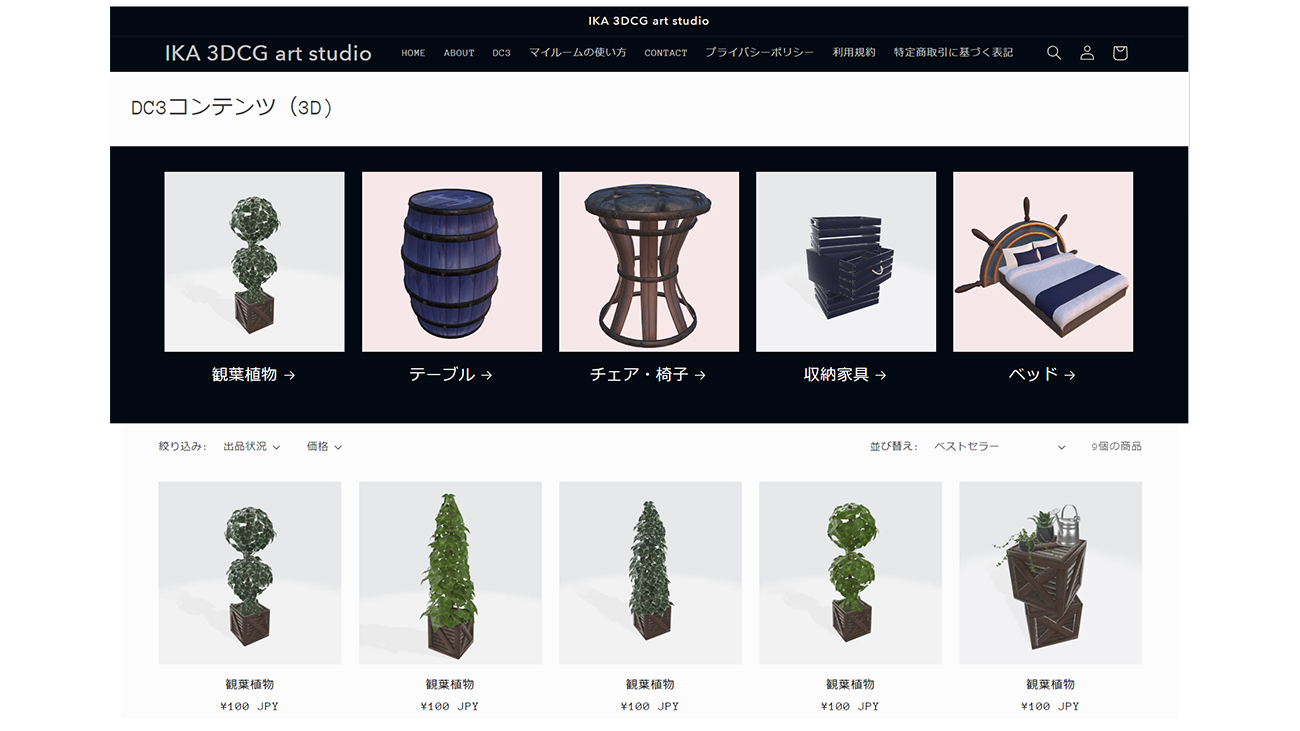Click the stacked crates category image
The image size is (1300, 731).
tap(846, 262)
